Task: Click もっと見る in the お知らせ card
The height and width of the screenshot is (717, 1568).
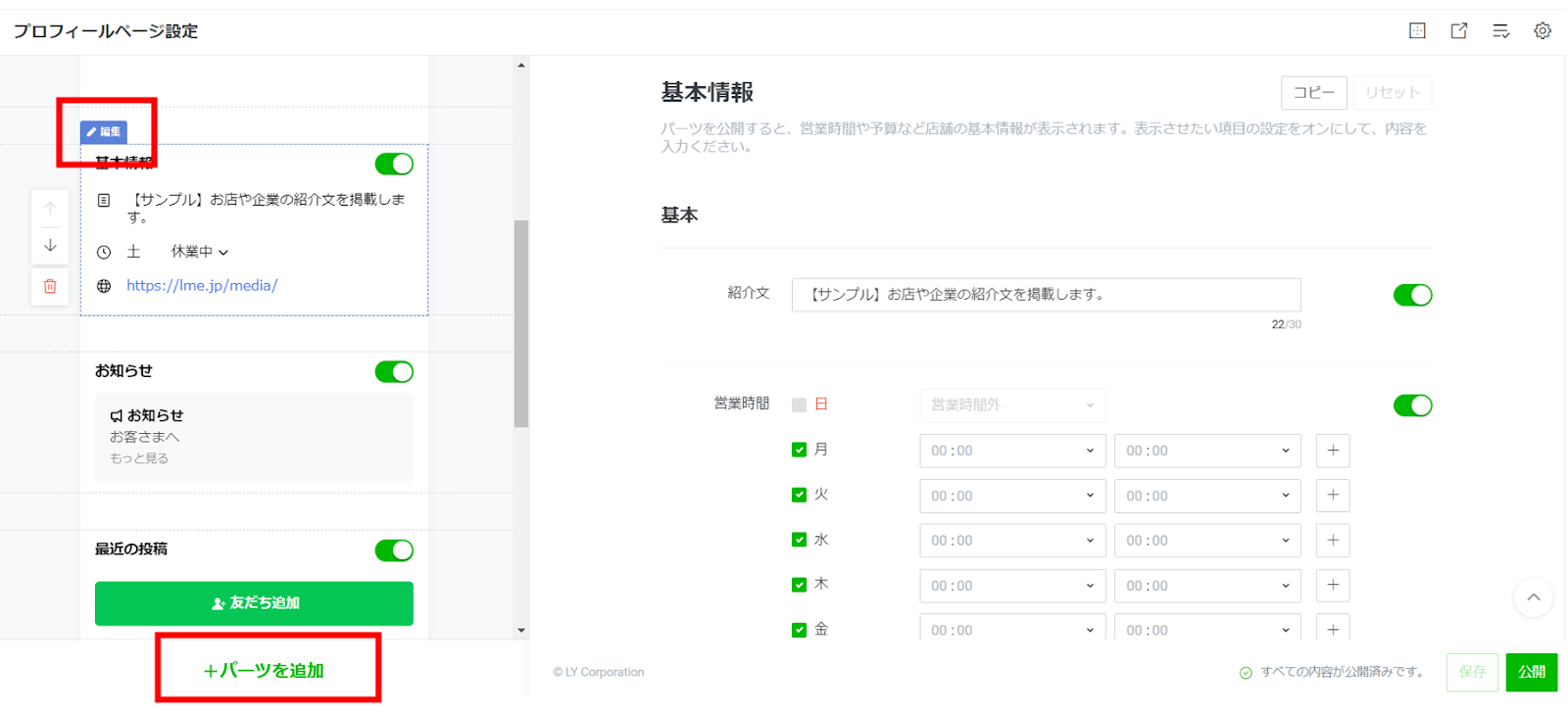Action: pos(139,458)
